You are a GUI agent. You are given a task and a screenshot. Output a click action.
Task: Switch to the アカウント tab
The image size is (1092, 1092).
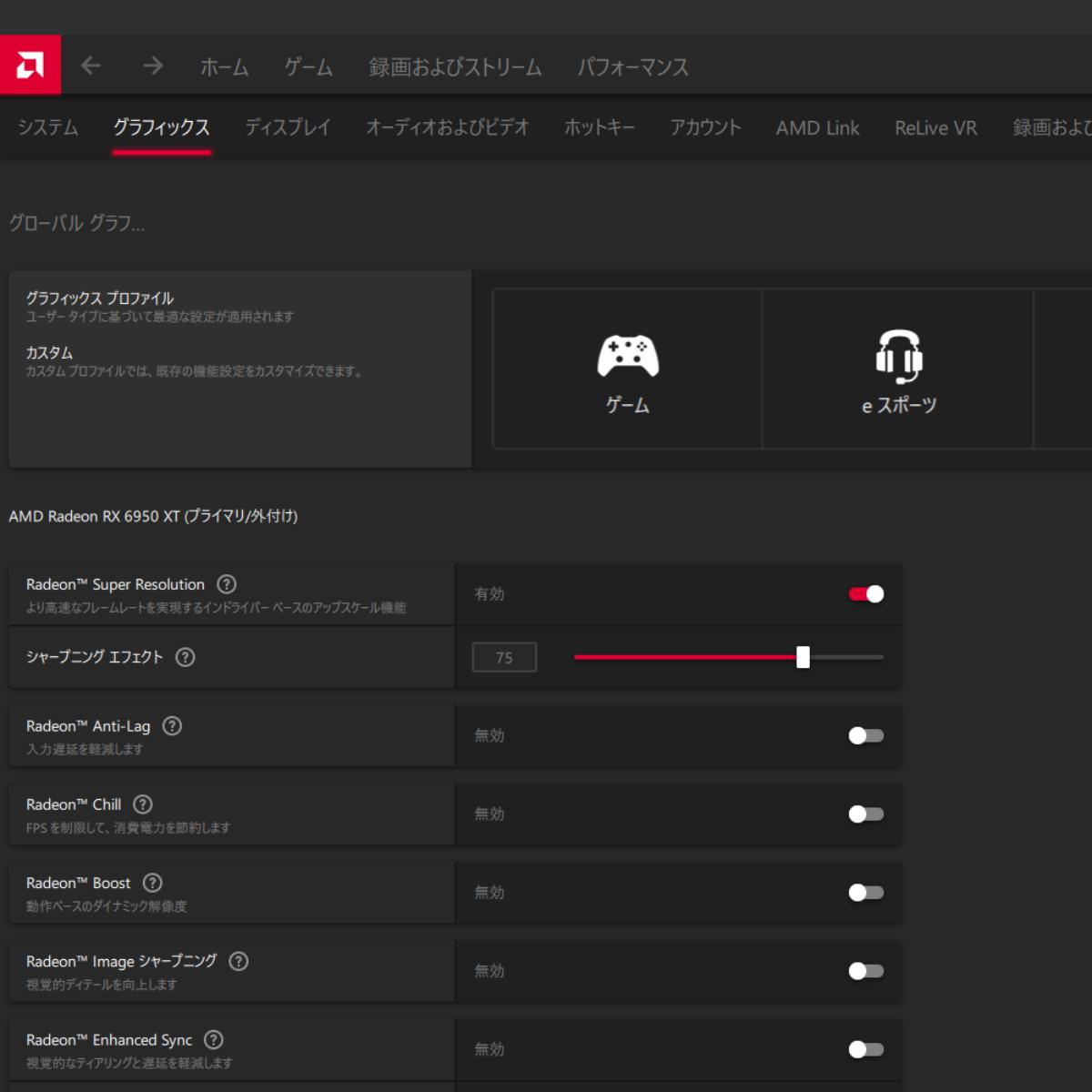click(x=705, y=127)
